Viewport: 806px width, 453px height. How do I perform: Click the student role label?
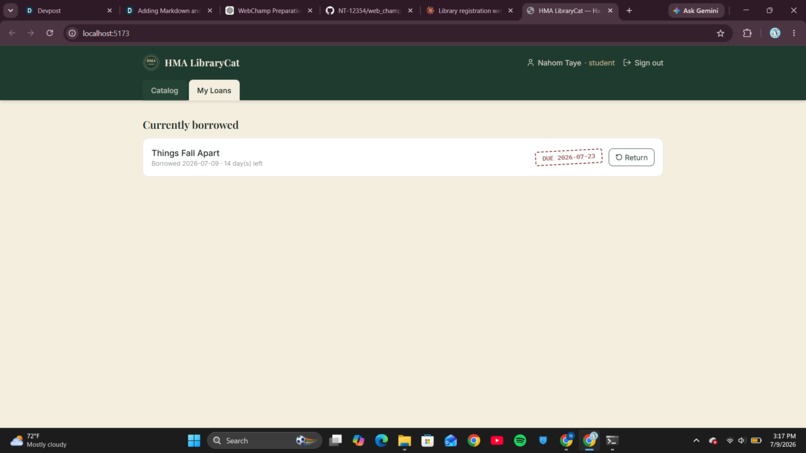click(x=601, y=63)
